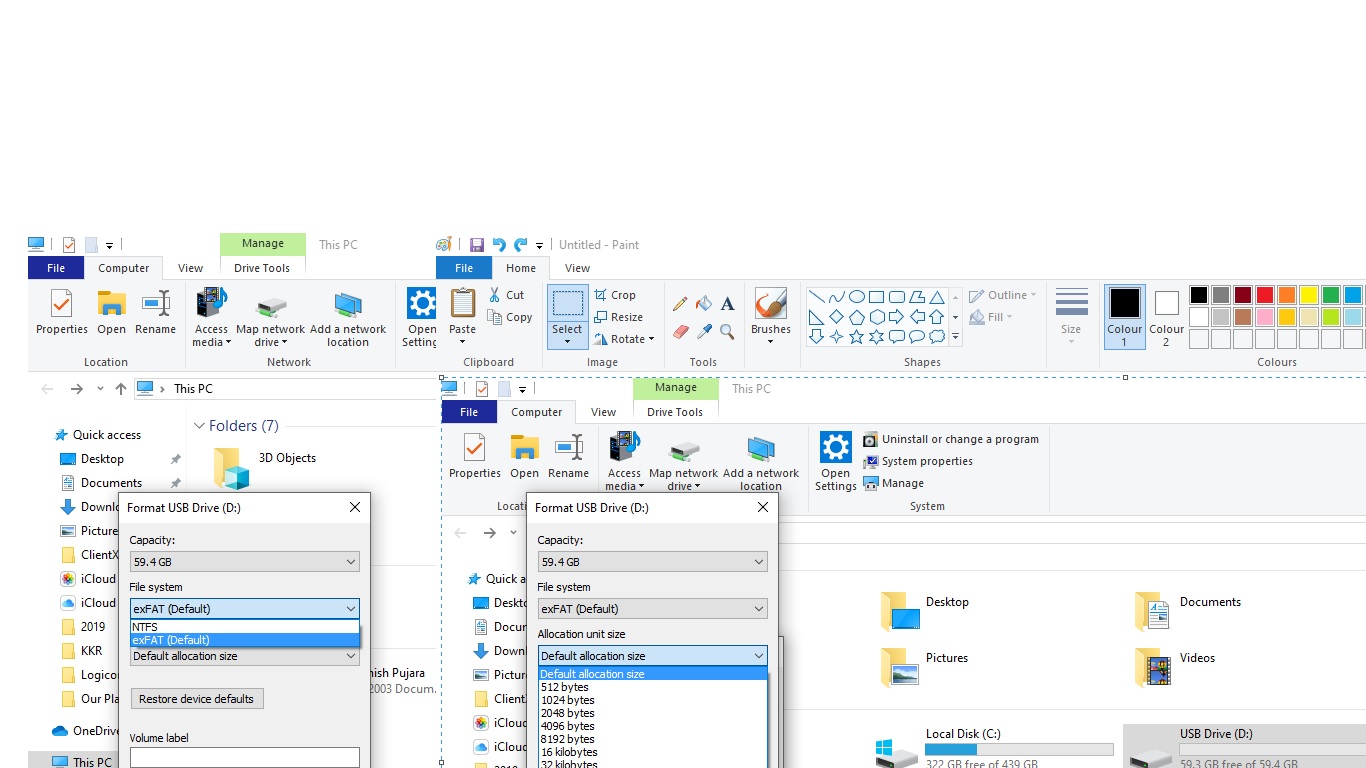Click the Restore device defaults button
Viewport: 1366px width, 768px height.
[196, 699]
